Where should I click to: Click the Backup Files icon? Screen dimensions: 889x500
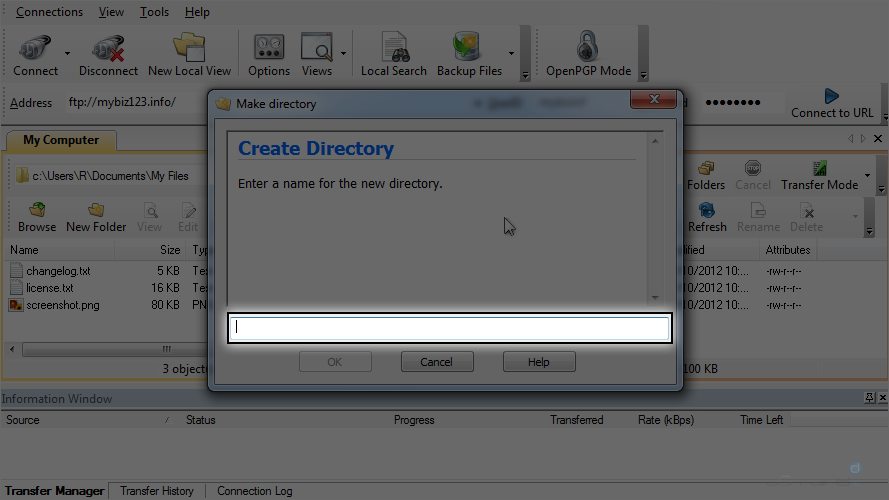click(469, 50)
